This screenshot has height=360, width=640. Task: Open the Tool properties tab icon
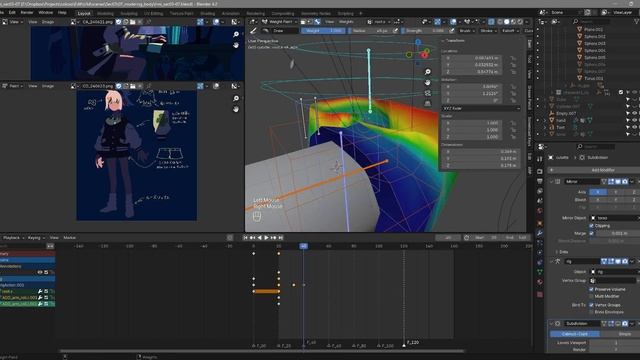(x=540, y=159)
